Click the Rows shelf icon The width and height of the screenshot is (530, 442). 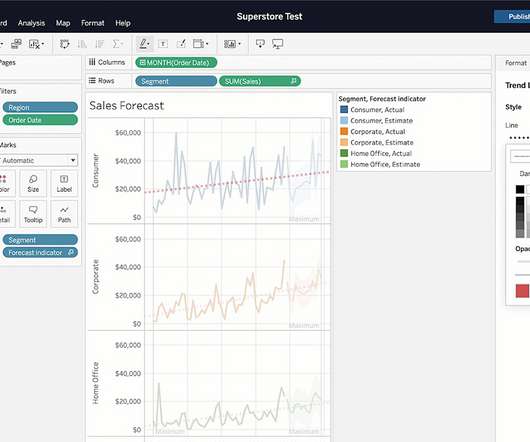92,80
